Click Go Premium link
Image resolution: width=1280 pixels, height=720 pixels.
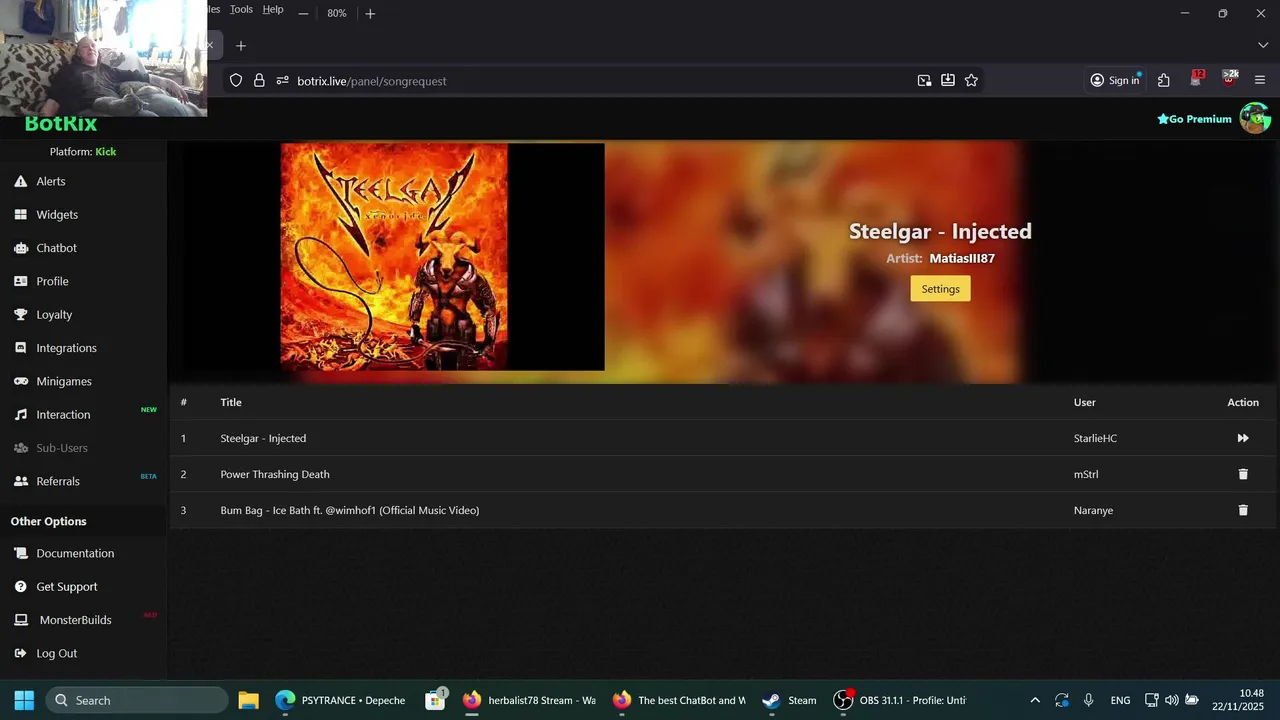(1194, 119)
